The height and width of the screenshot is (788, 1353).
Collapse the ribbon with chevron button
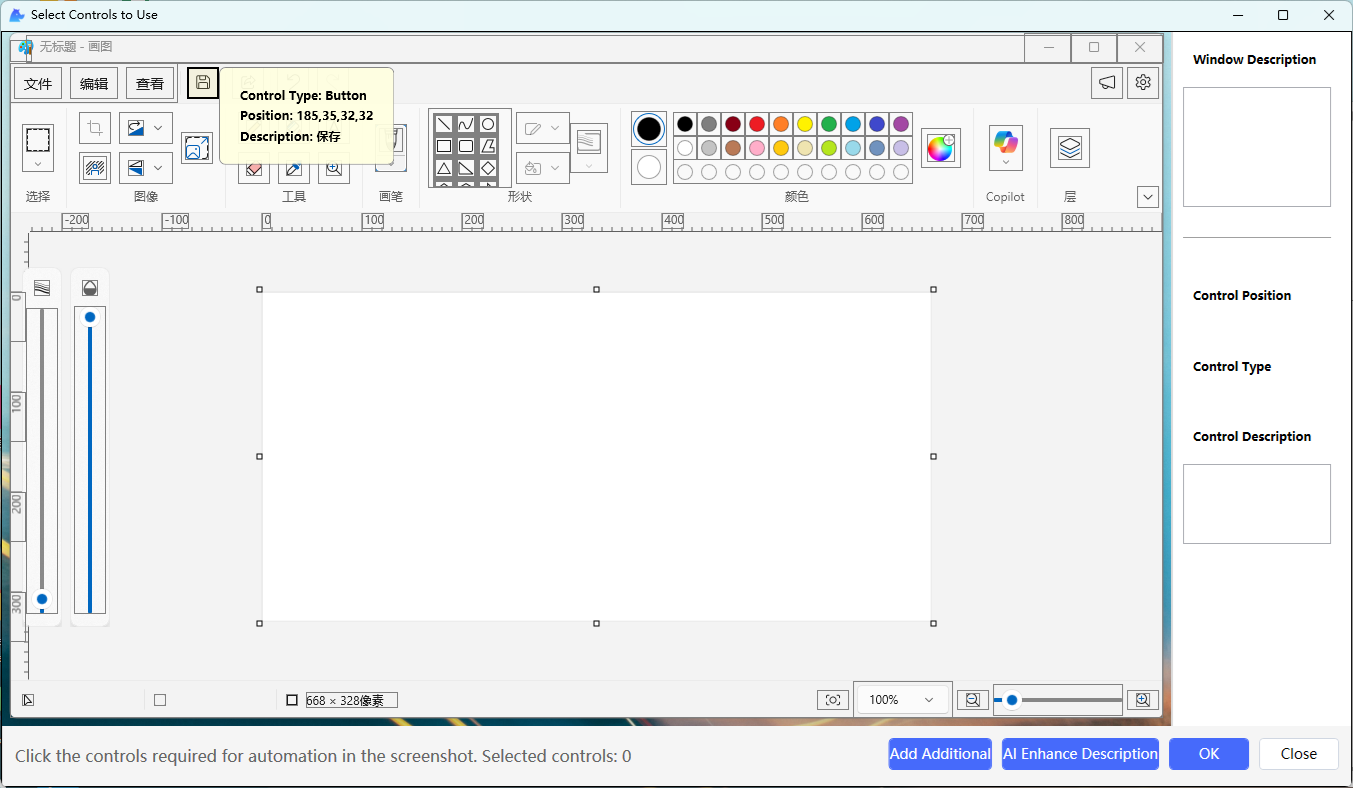click(x=1147, y=197)
